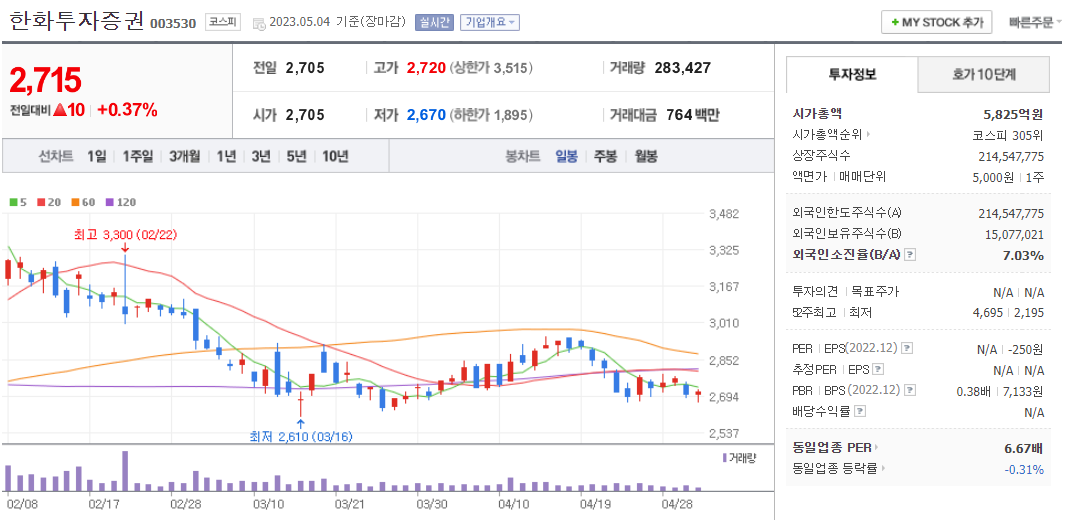Click the 하한가 1,895 text
Screen dimensions: 1070x520
(x=491, y=115)
